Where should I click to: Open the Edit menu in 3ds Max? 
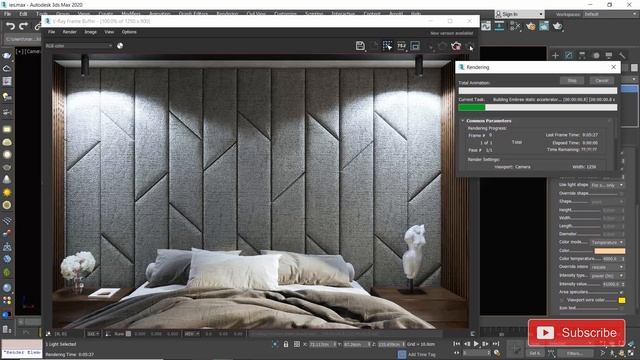(x=23, y=14)
